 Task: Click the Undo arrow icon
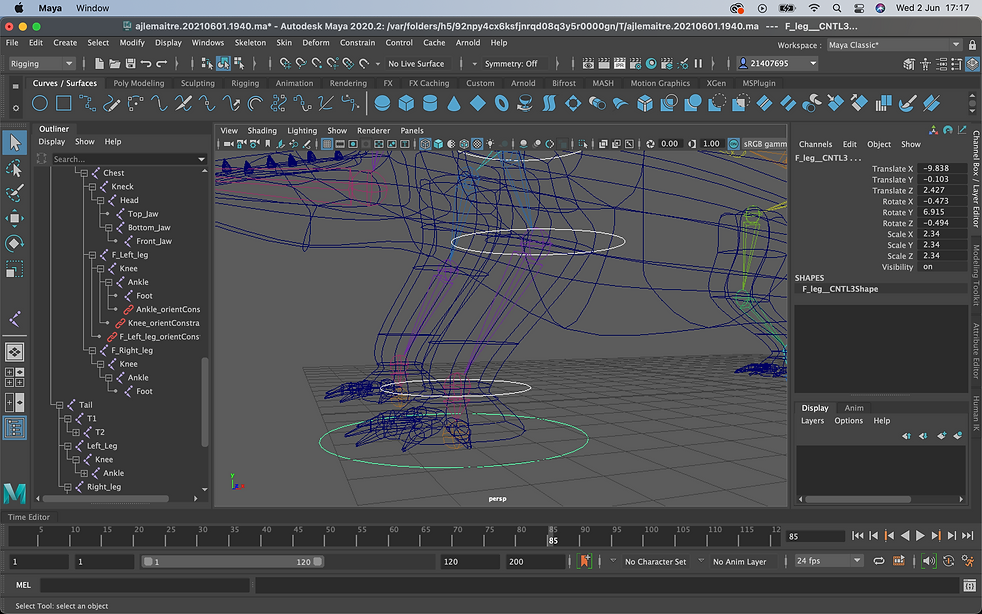tap(146, 63)
